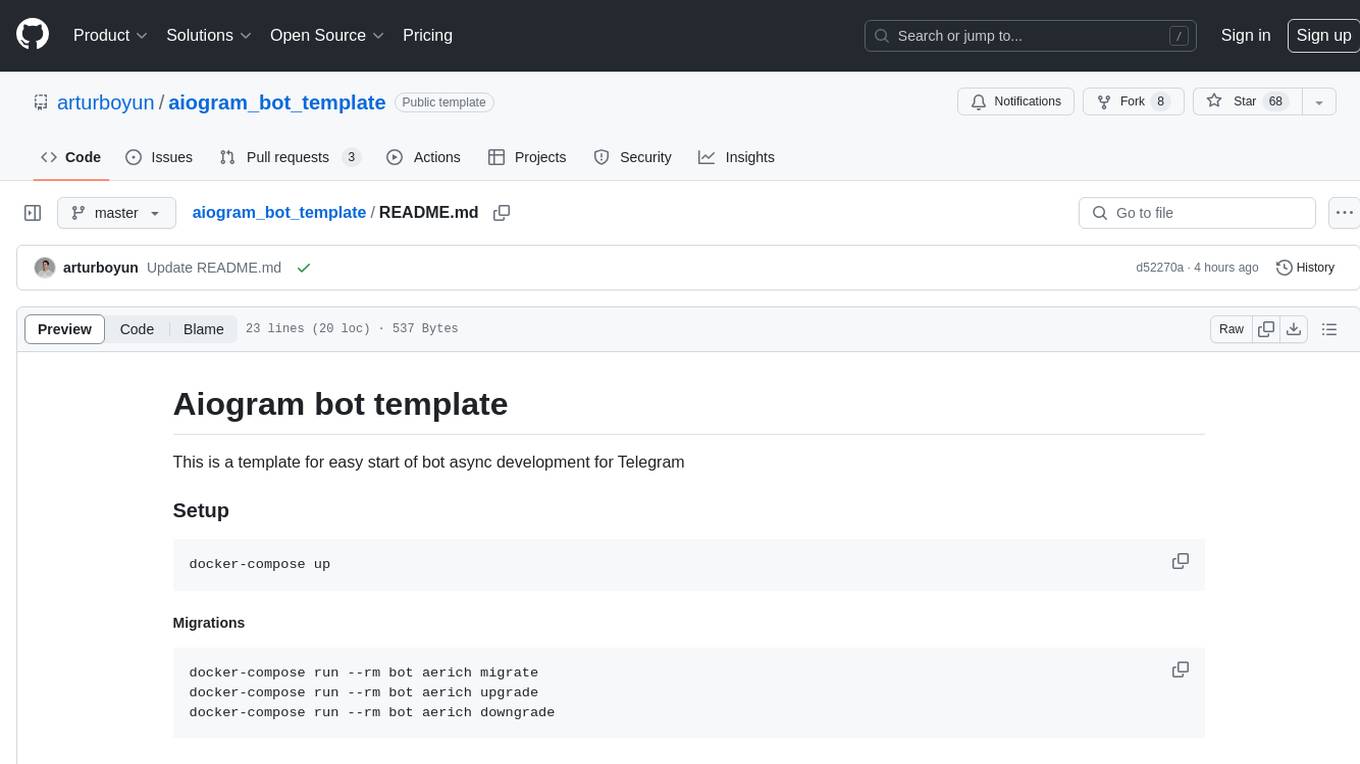Screen dimensions: 1360x764
Task: Click the Notifications bell button
Action: (x=1016, y=102)
